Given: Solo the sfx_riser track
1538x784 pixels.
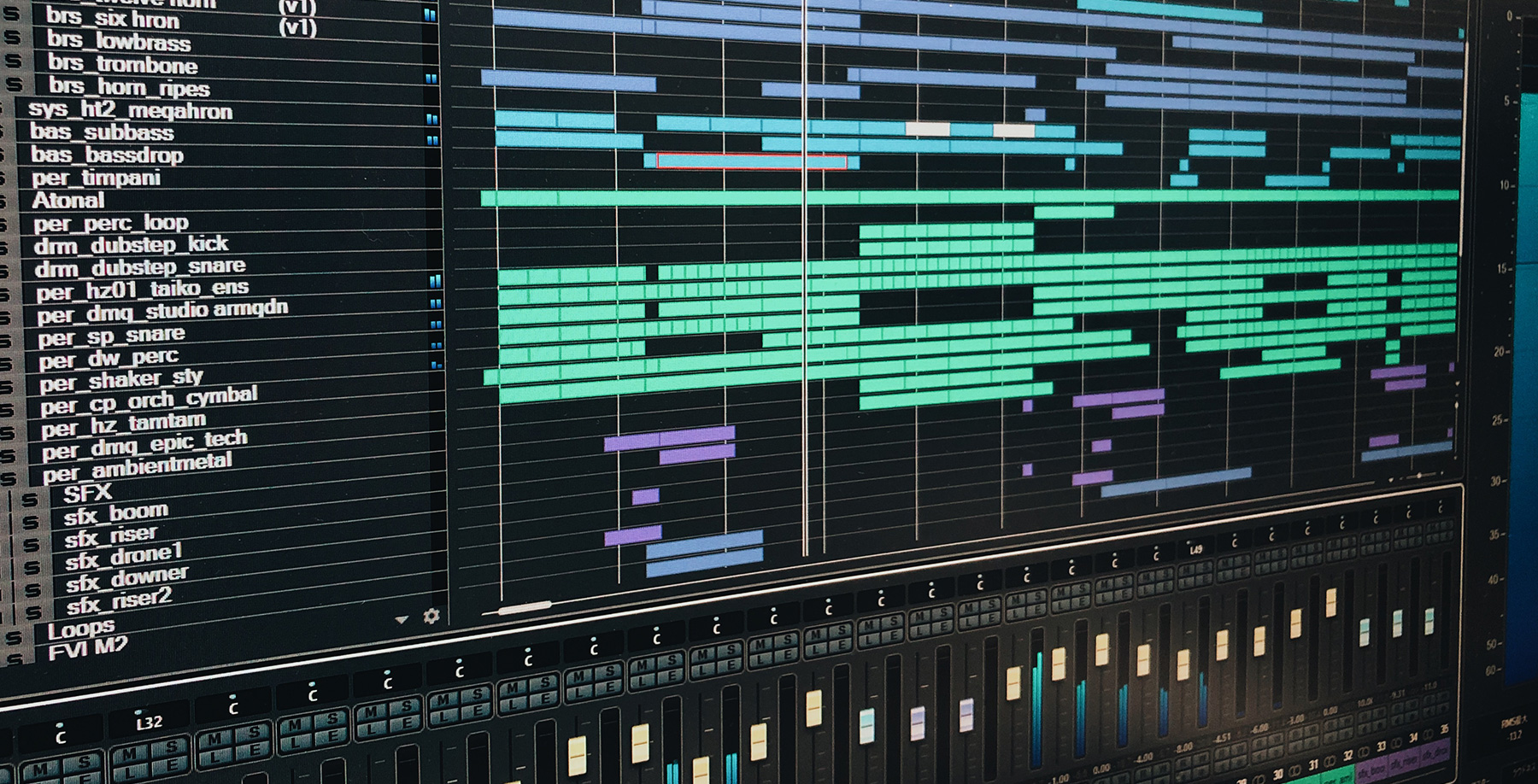Looking at the screenshot, I should click(31, 545).
